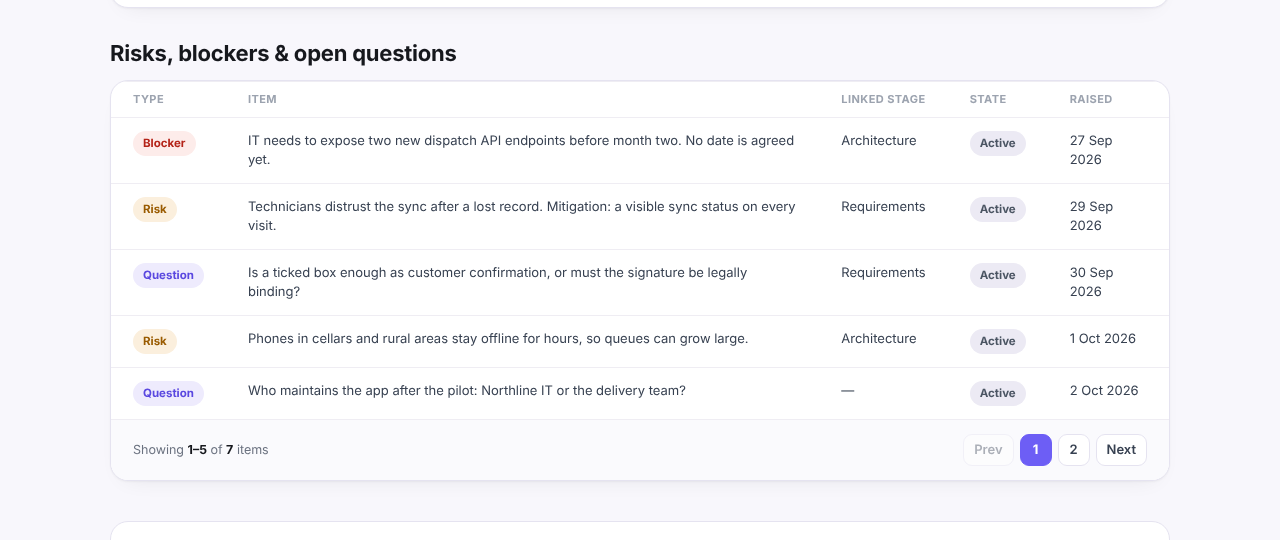Click Architecture stage in the offline phones row

[x=879, y=339]
